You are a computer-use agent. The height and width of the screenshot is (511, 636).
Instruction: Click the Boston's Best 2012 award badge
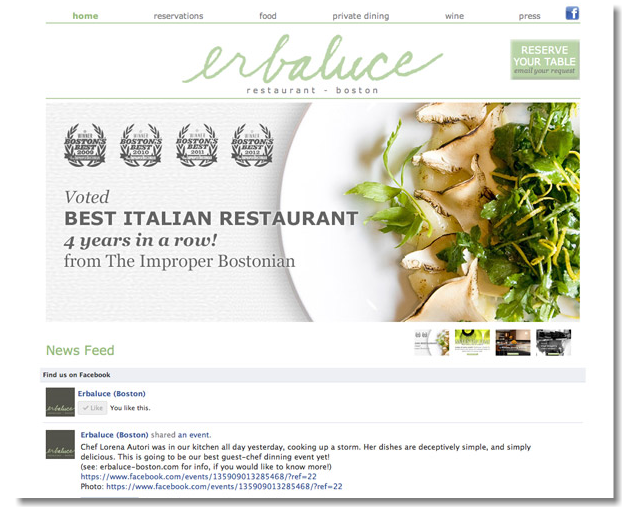252,145
